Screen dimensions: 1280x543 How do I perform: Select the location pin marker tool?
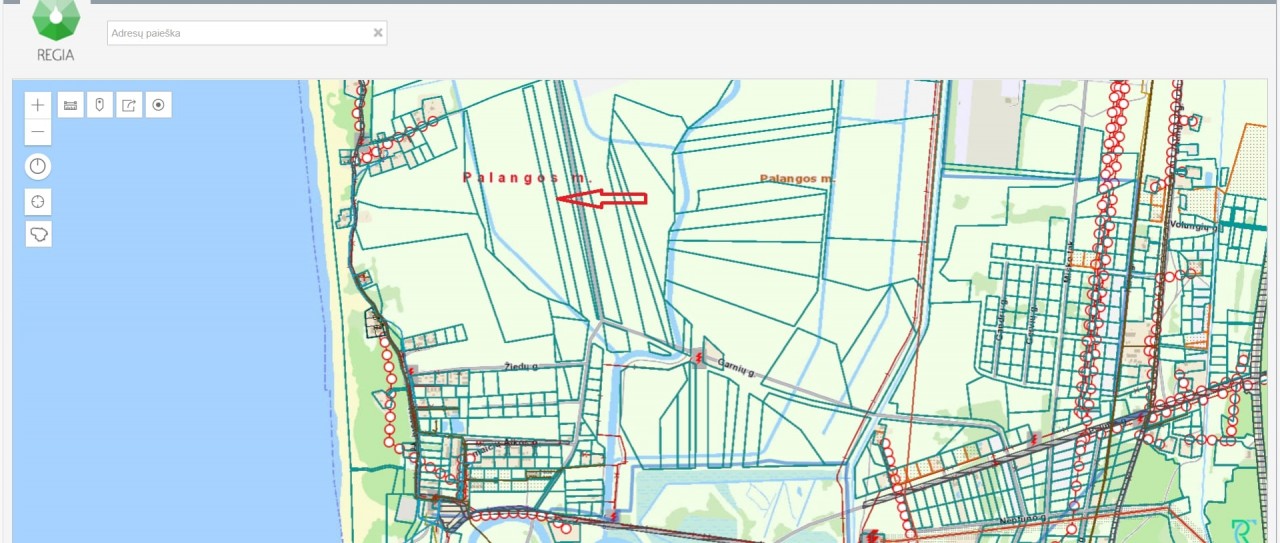pyautogui.click(x=99, y=105)
